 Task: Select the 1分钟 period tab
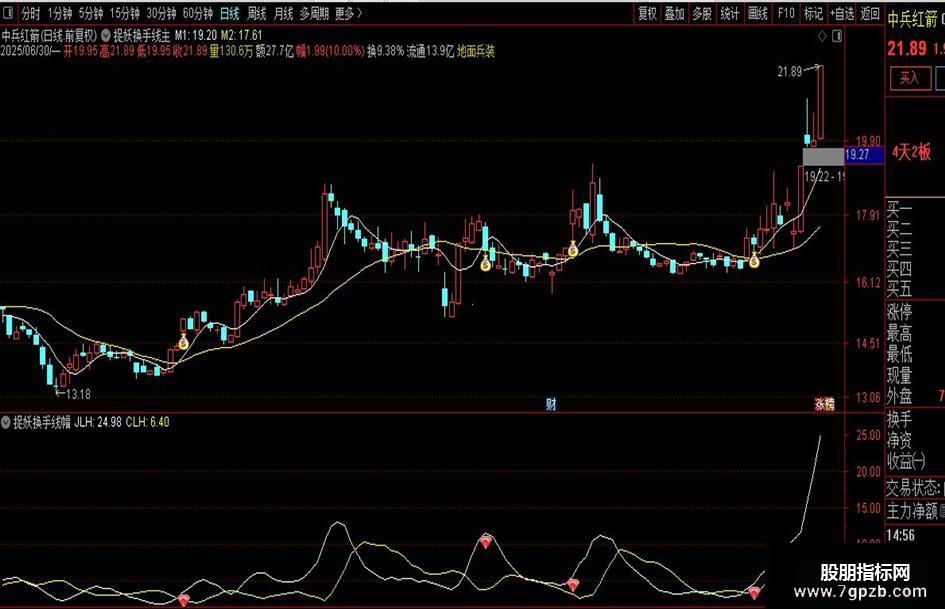[x=59, y=13]
